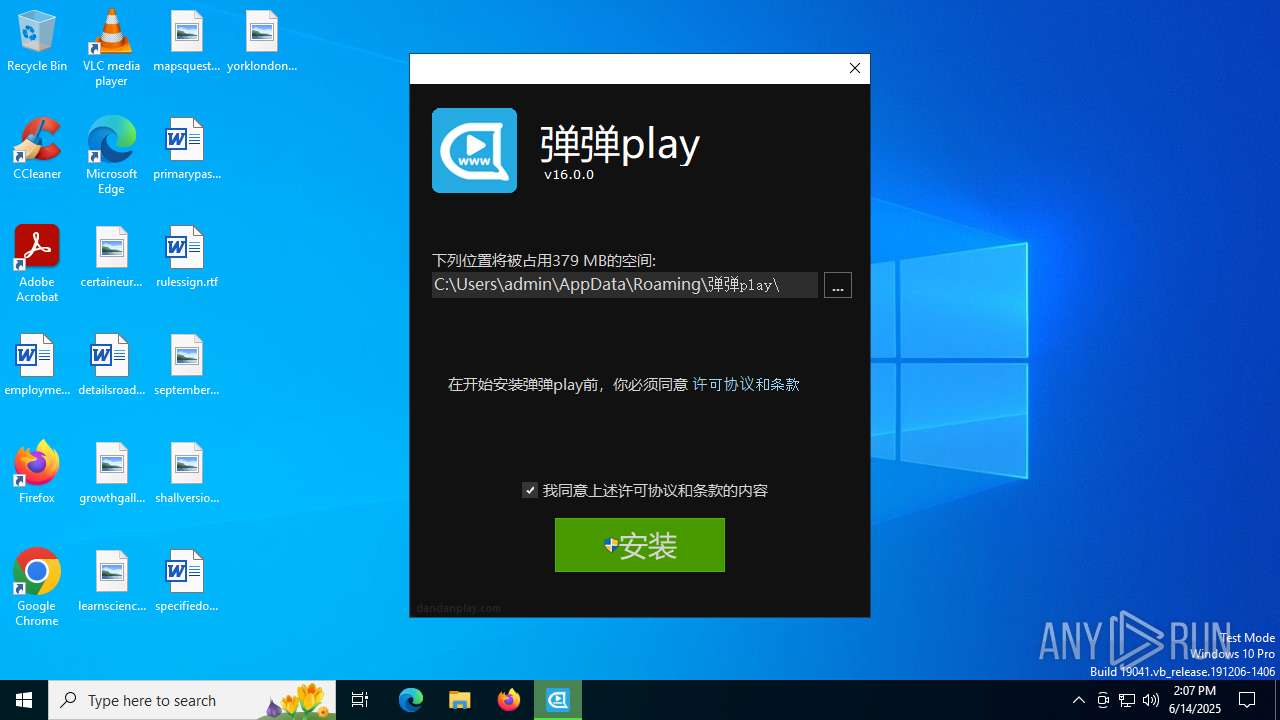The image size is (1280, 720).
Task: Click the browse "..." button for install path
Action: pyautogui.click(x=838, y=285)
